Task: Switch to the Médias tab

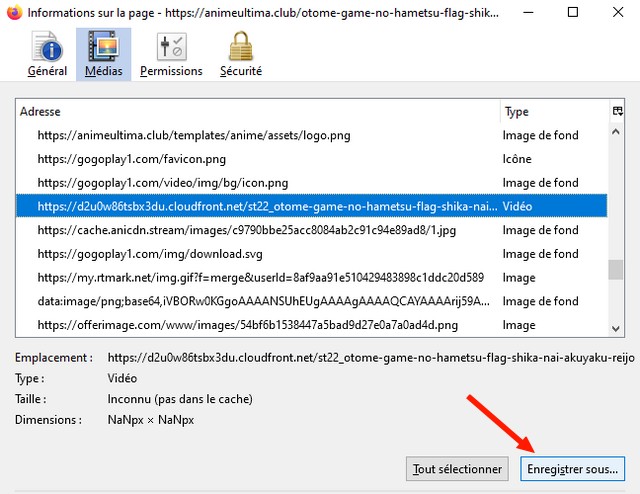Action: pos(104,54)
